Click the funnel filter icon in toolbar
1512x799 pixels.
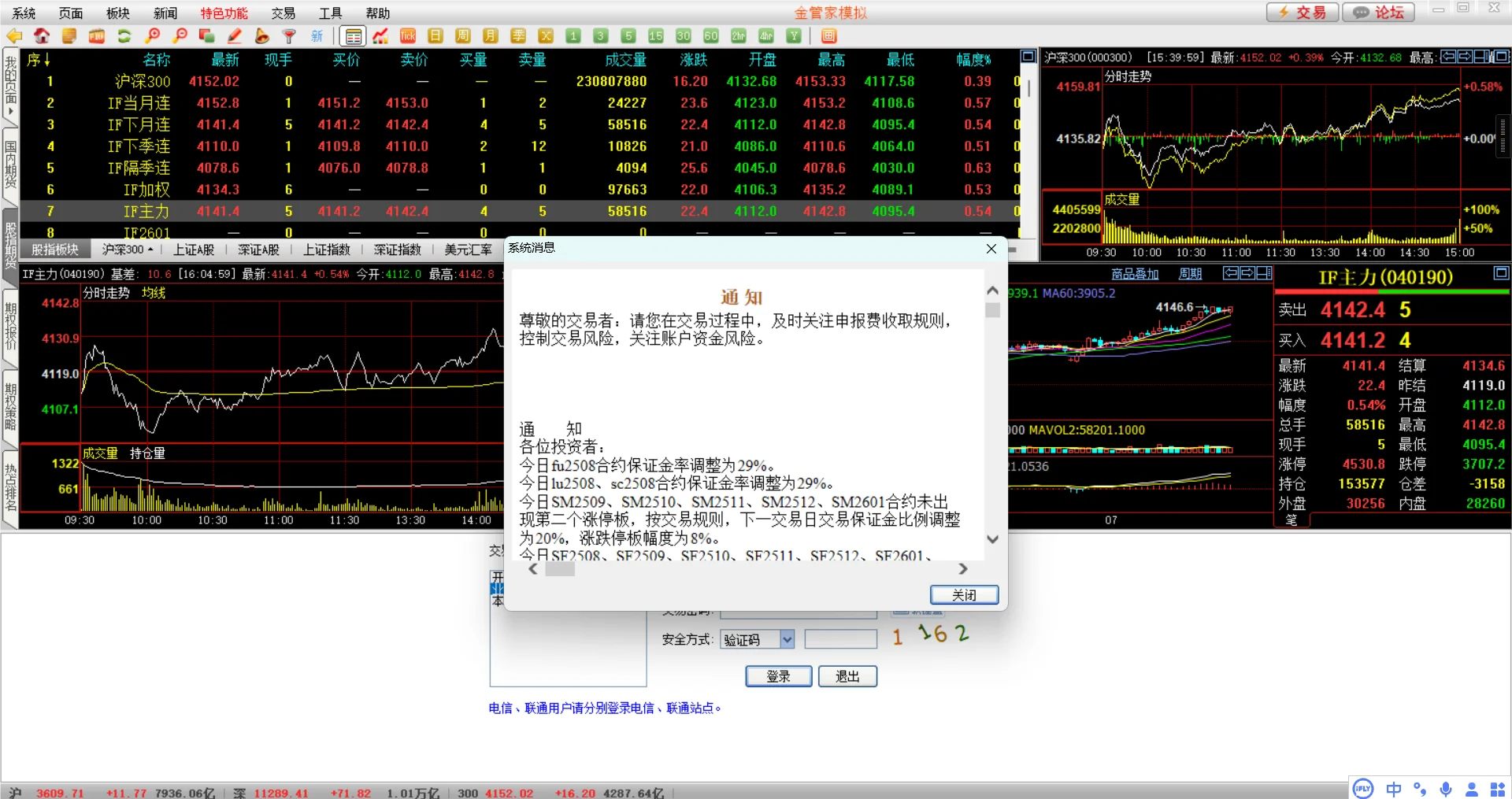tap(290, 36)
